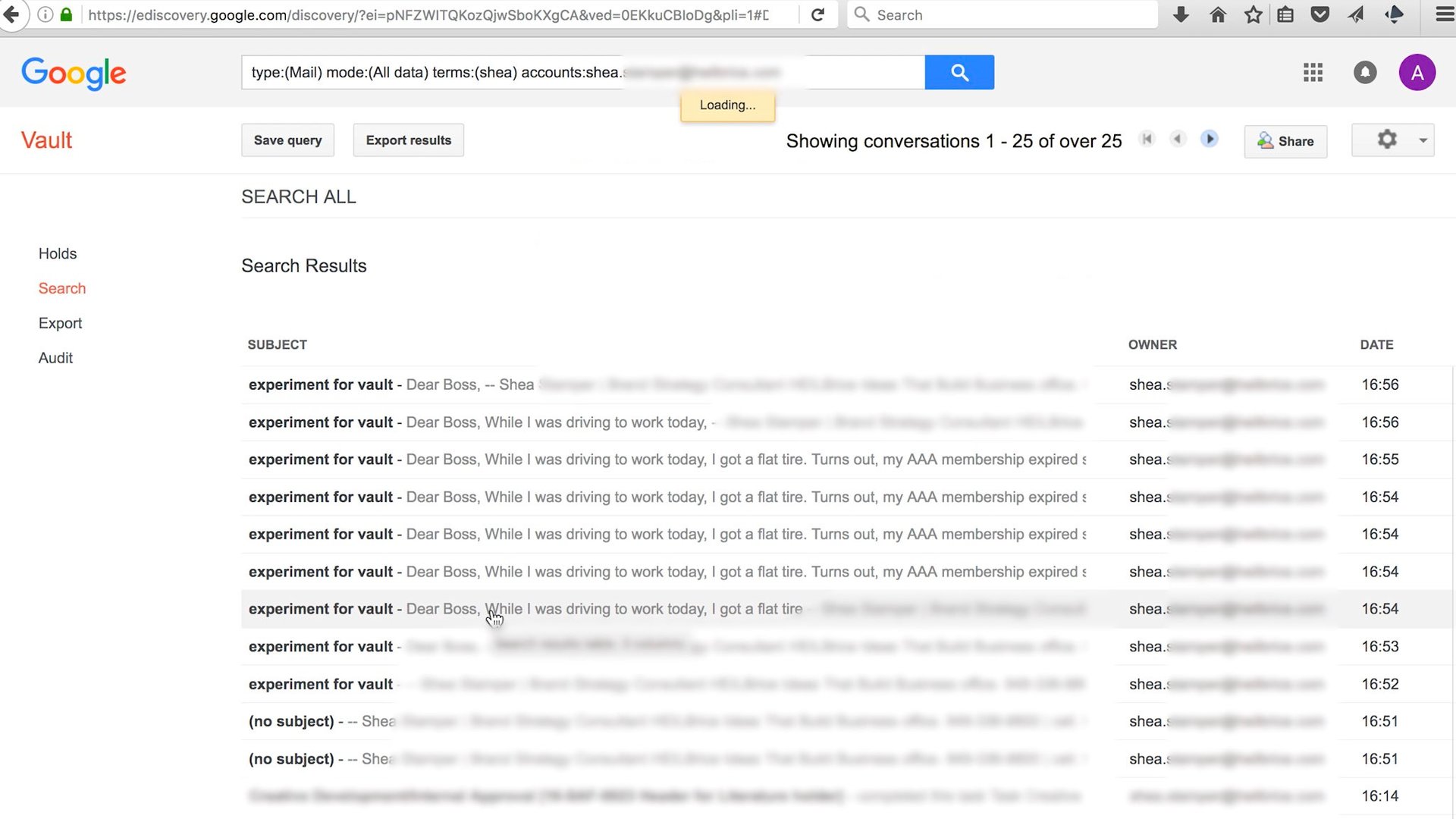The width and height of the screenshot is (1456, 819).
Task: Click the browser back arrow button
Action: coord(11,14)
